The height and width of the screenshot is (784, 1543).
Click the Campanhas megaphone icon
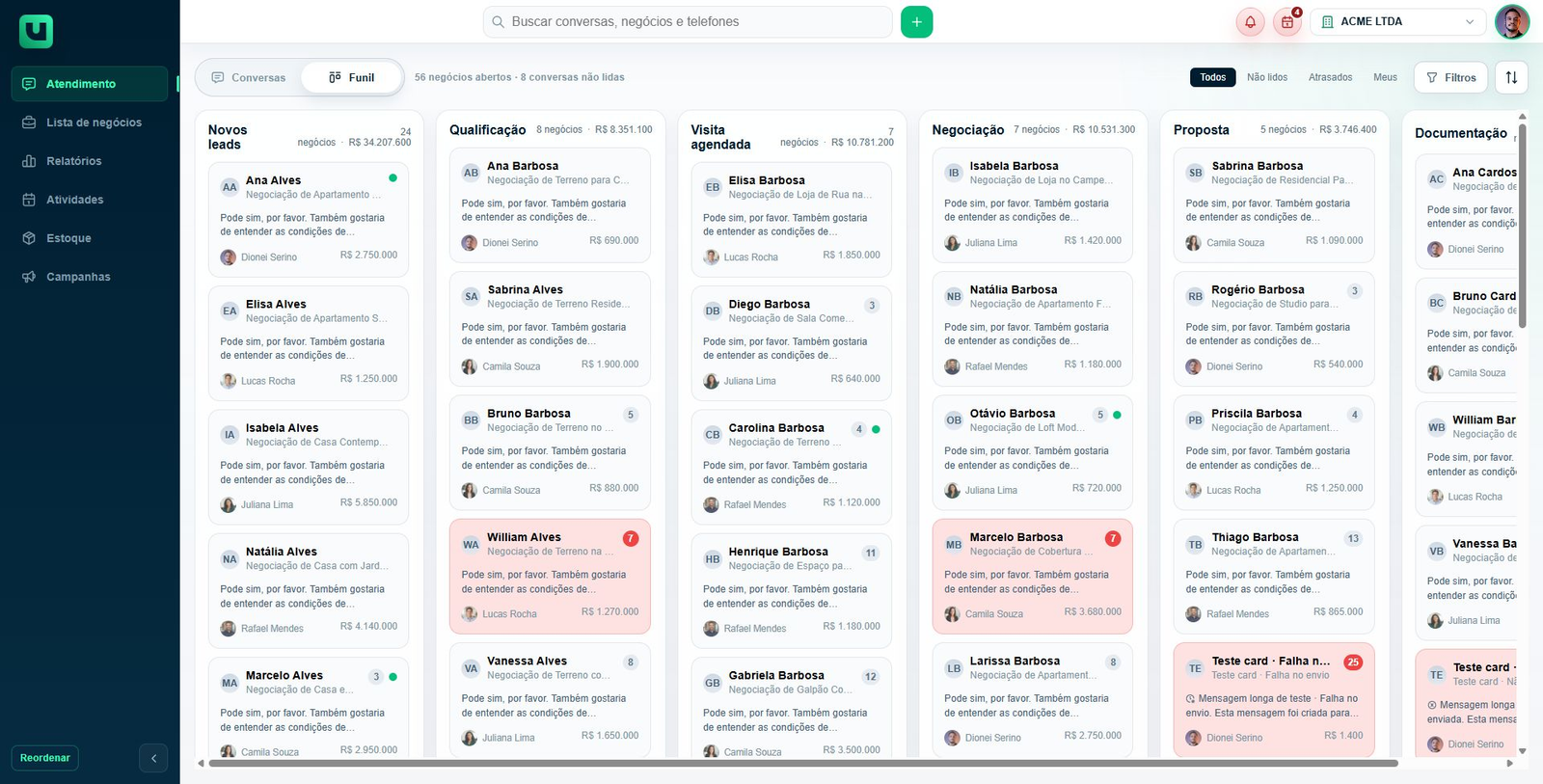click(29, 277)
